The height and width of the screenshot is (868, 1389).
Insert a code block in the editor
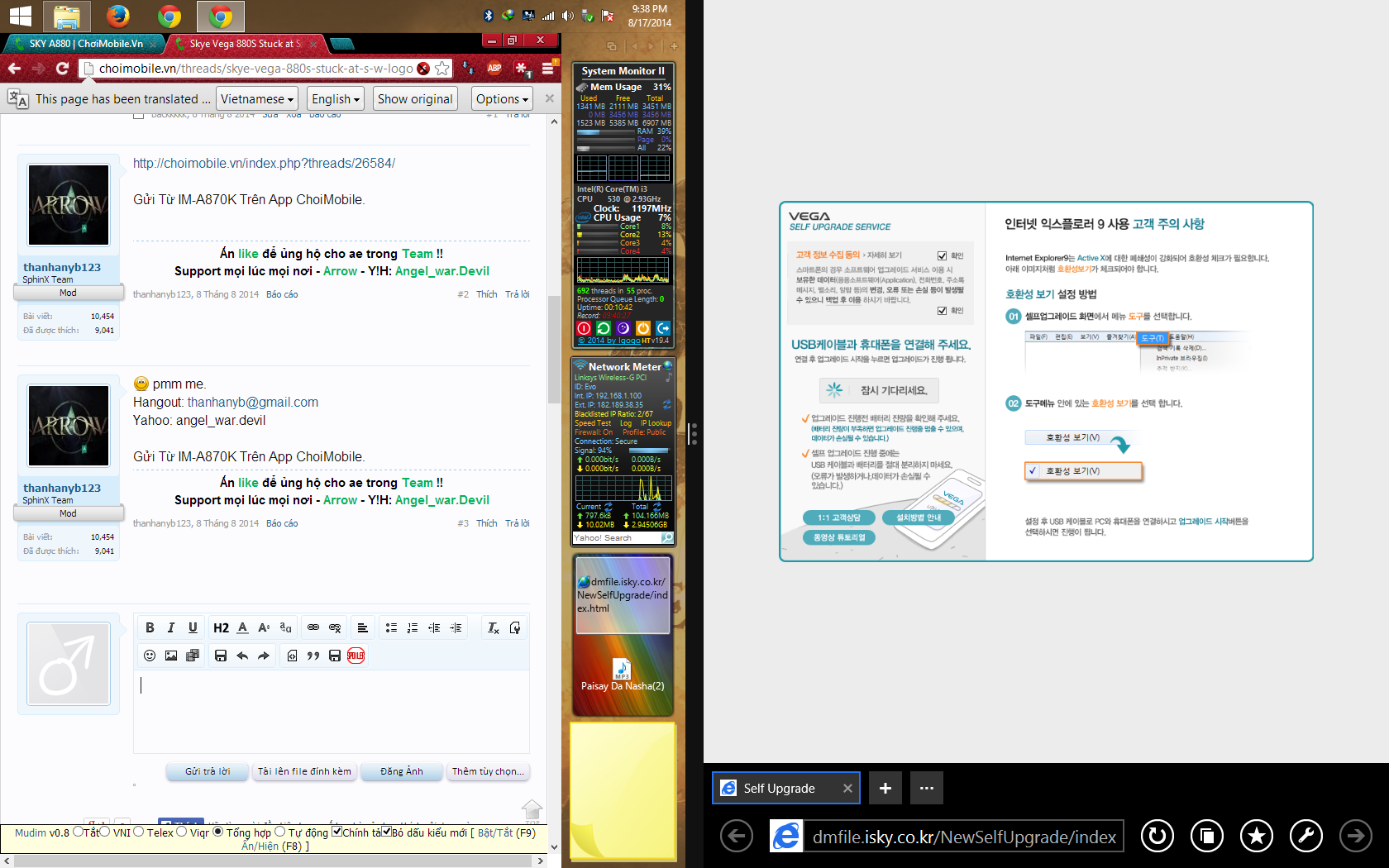pyautogui.click(x=292, y=656)
